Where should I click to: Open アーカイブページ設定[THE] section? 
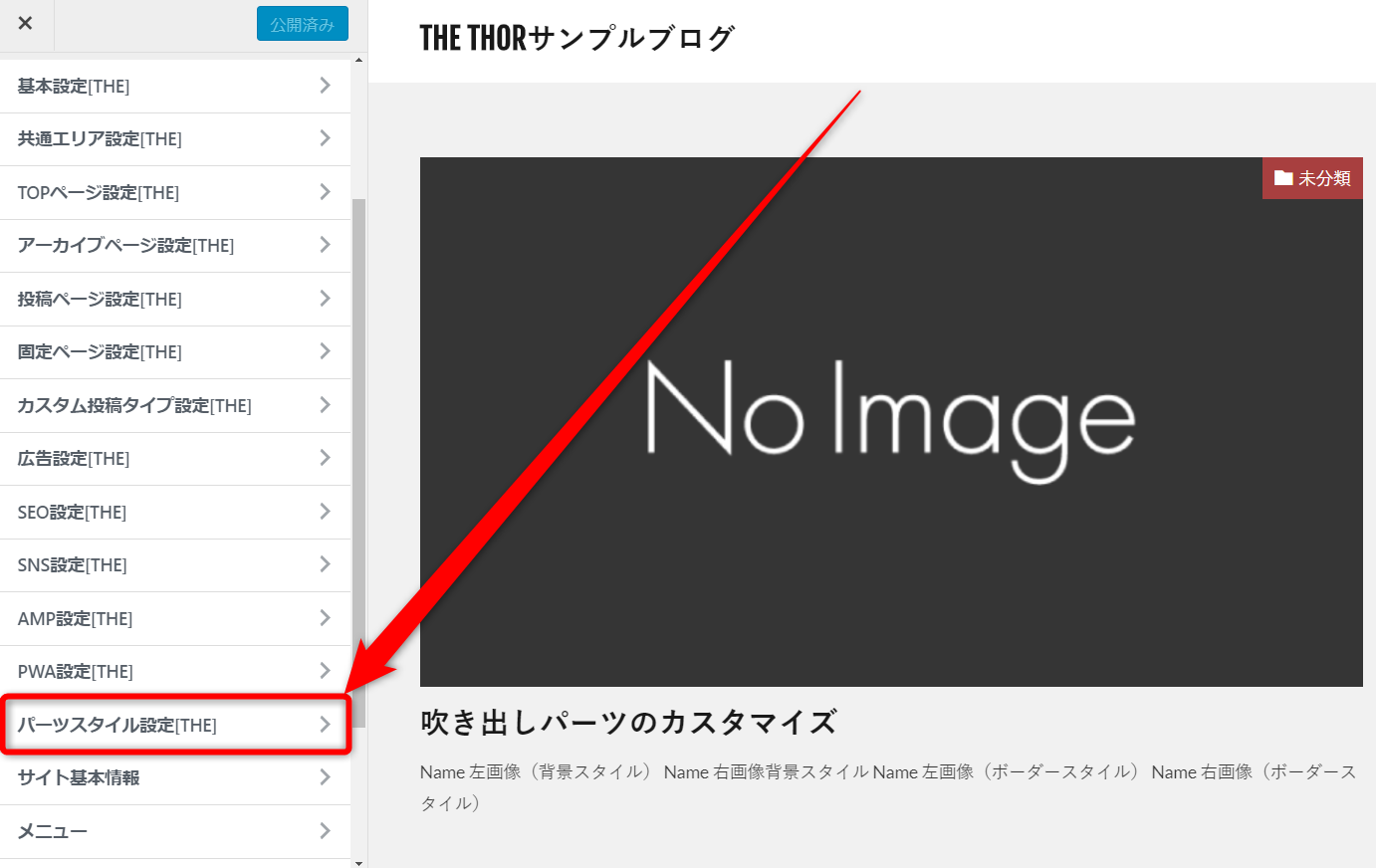175,246
